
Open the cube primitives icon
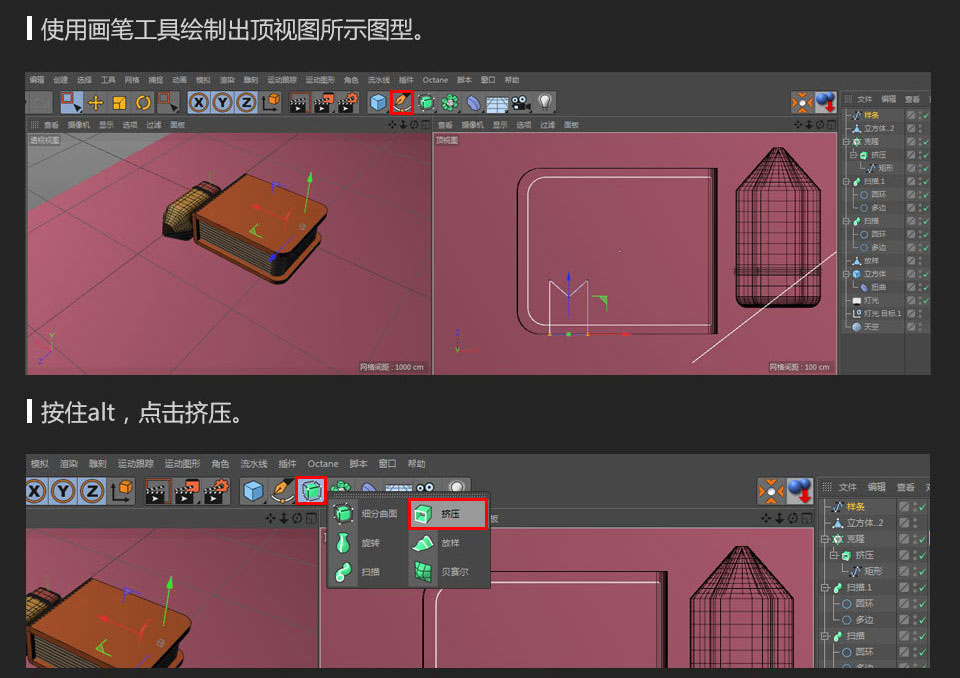377,101
